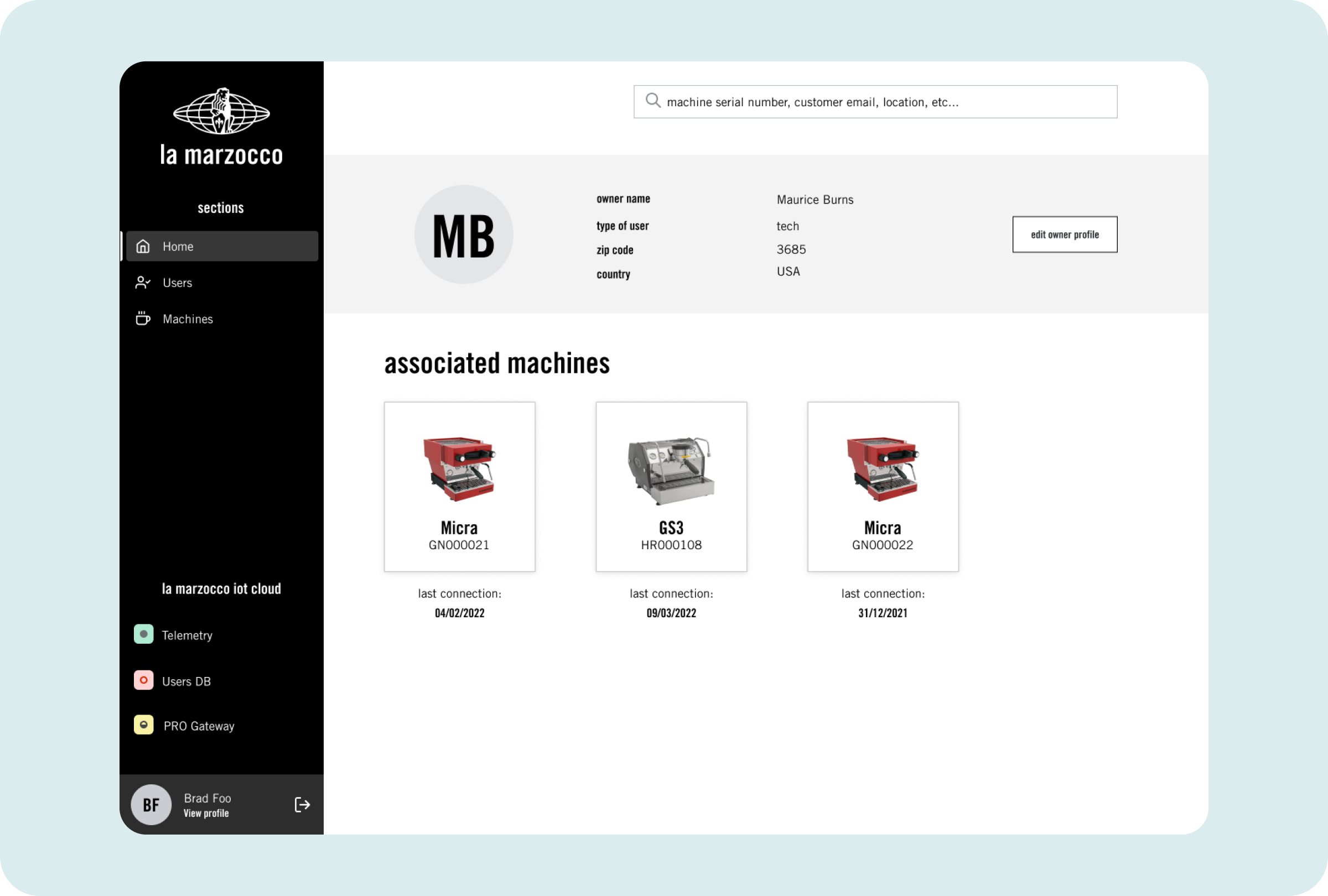The image size is (1328, 896).
Task: Click the zip code label
Action: click(x=615, y=250)
